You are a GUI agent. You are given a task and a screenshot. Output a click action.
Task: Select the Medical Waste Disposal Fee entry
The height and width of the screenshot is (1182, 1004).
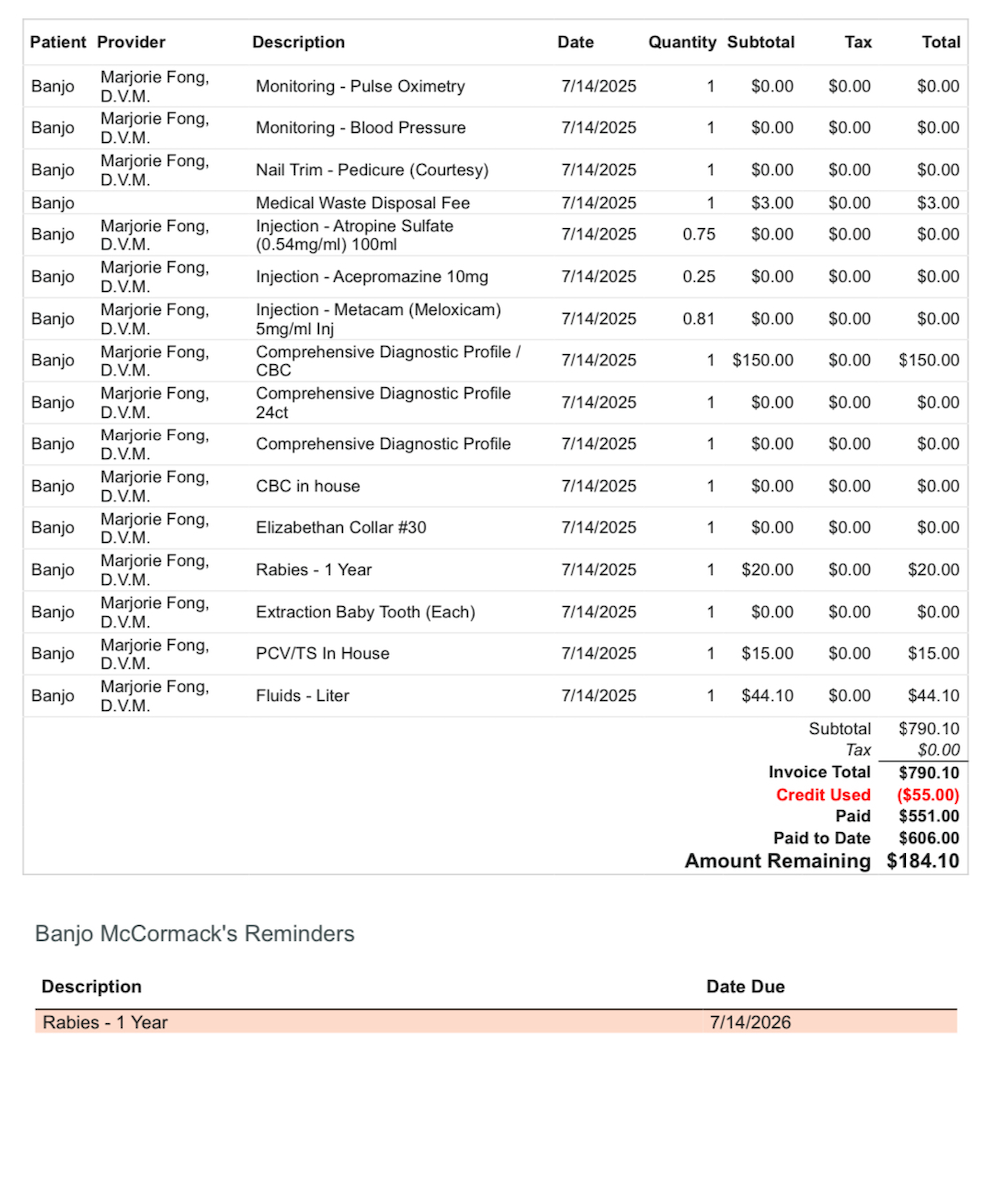362,203
